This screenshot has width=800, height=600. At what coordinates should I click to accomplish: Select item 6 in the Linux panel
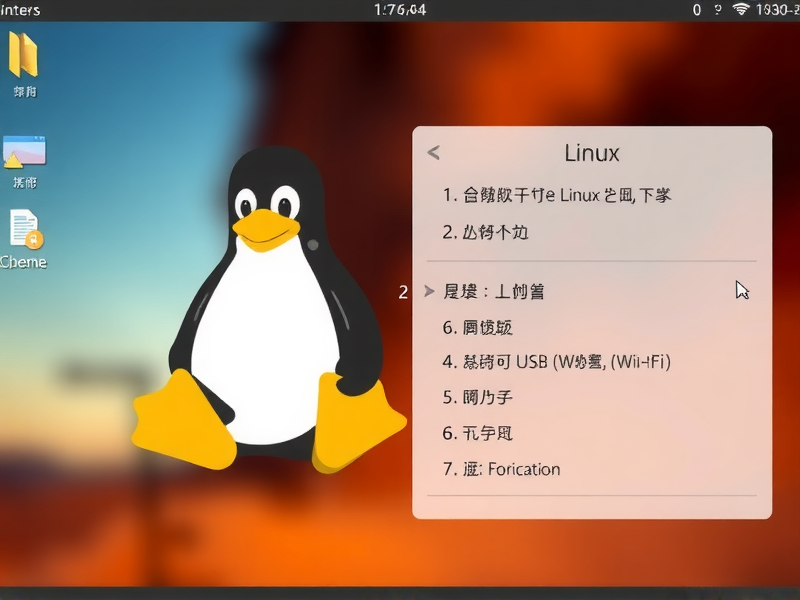[x=480, y=433]
